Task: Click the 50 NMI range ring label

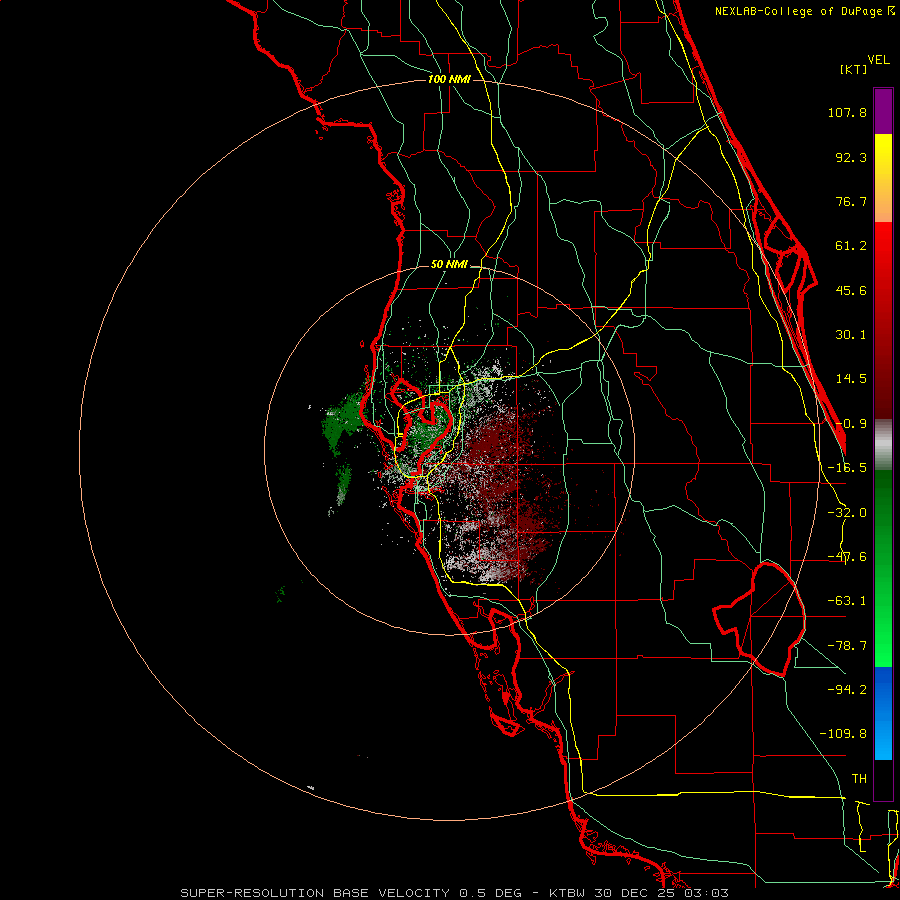Action: click(x=449, y=265)
